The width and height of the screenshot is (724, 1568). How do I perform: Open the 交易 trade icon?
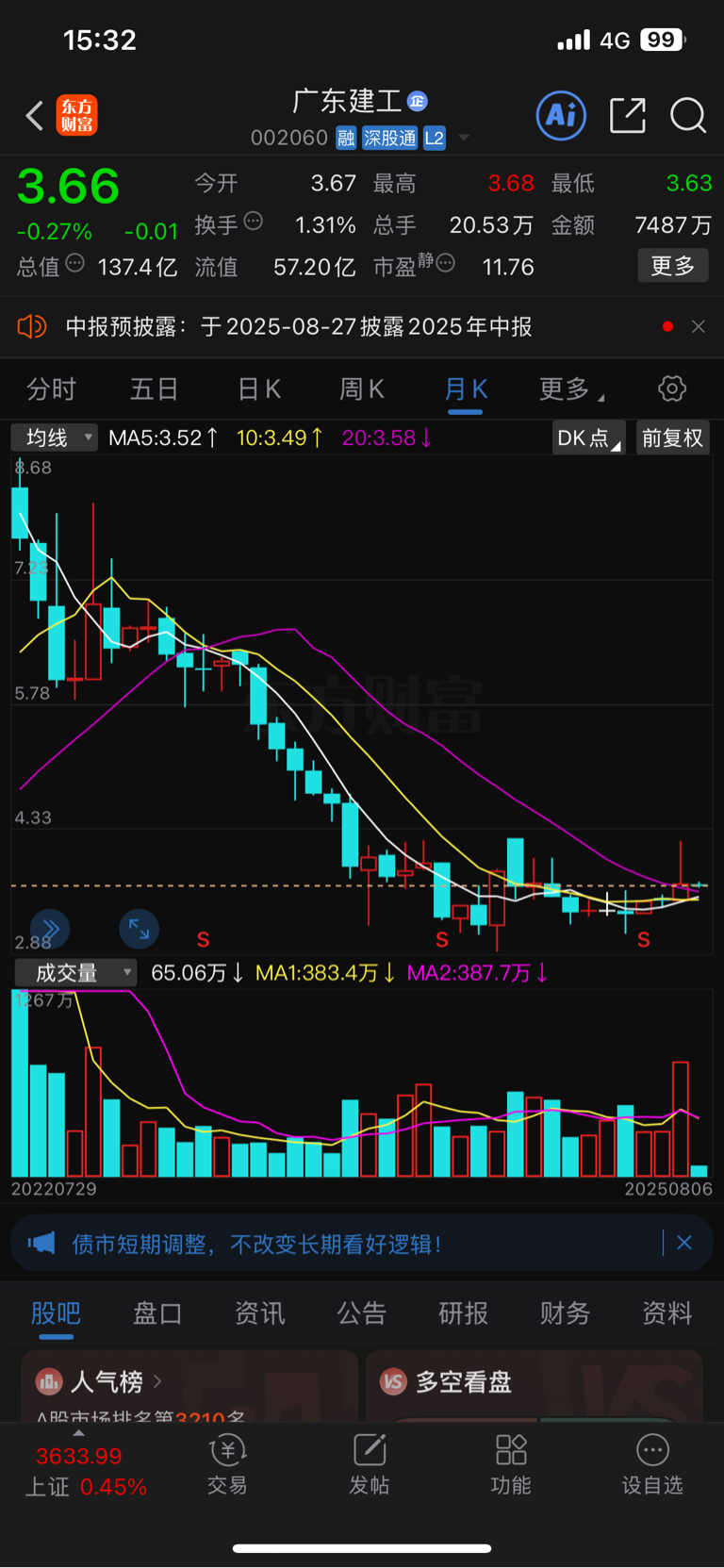pyautogui.click(x=227, y=1449)
